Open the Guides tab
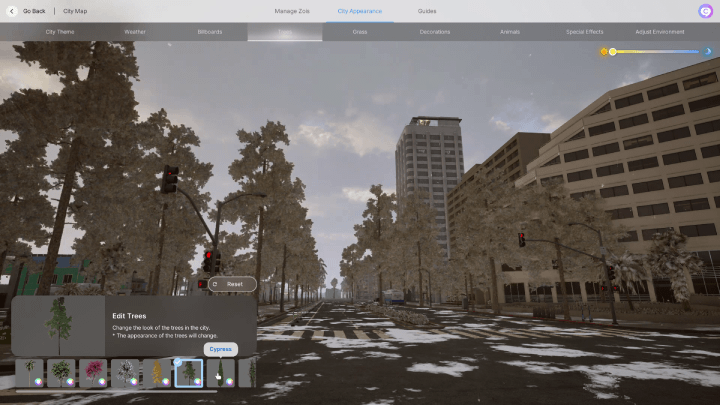This screenshot has height=405, width=720. tap(427, 11)
